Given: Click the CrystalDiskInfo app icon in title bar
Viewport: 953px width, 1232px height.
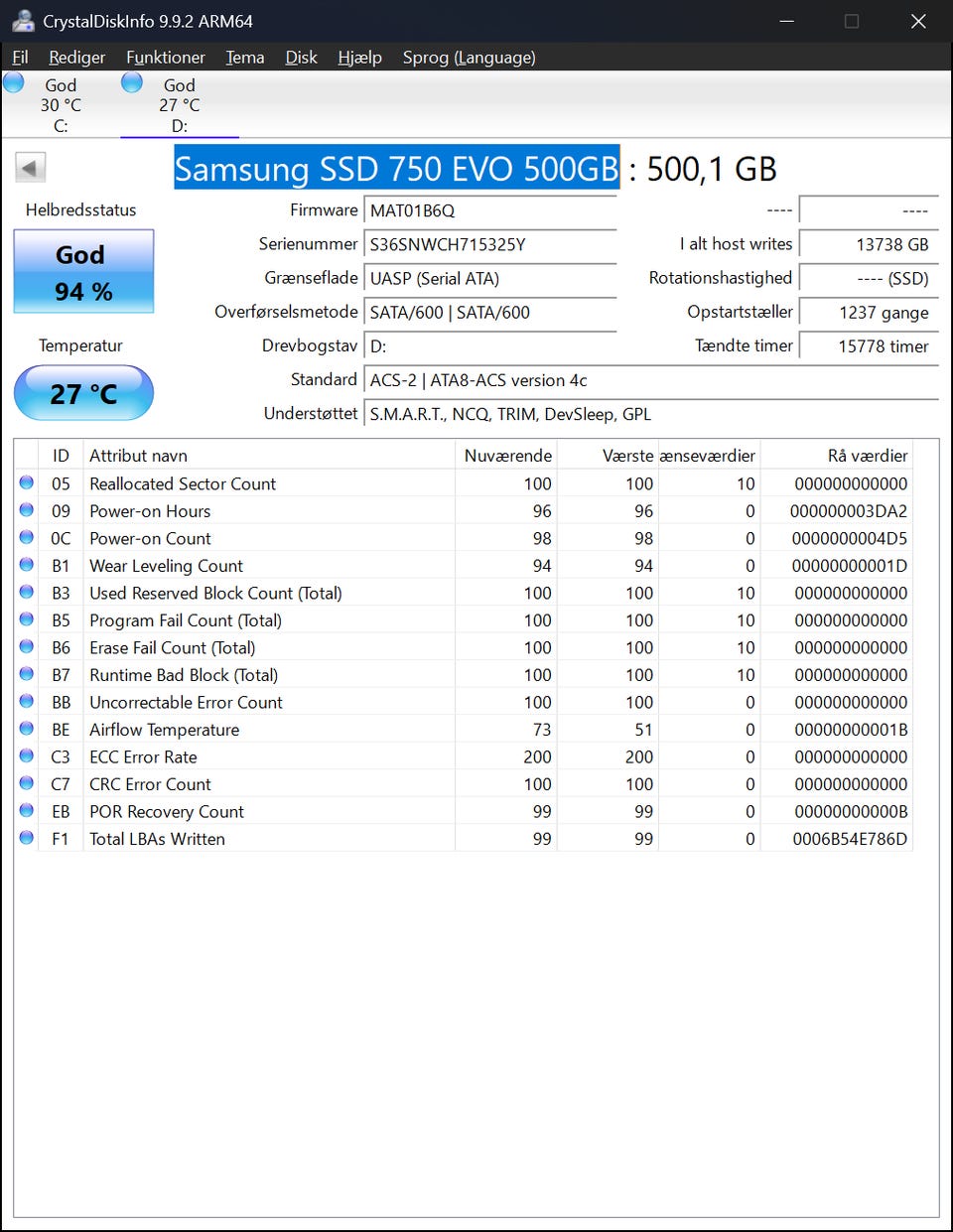Looking at the screenshot, I should point(23,21).
